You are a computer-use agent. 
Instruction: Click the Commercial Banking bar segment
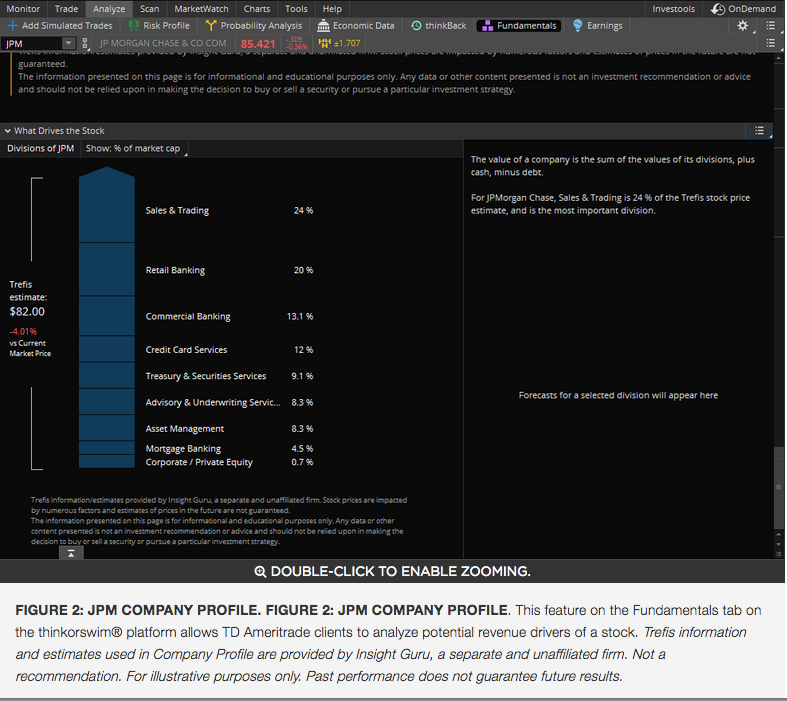point(106,316)
